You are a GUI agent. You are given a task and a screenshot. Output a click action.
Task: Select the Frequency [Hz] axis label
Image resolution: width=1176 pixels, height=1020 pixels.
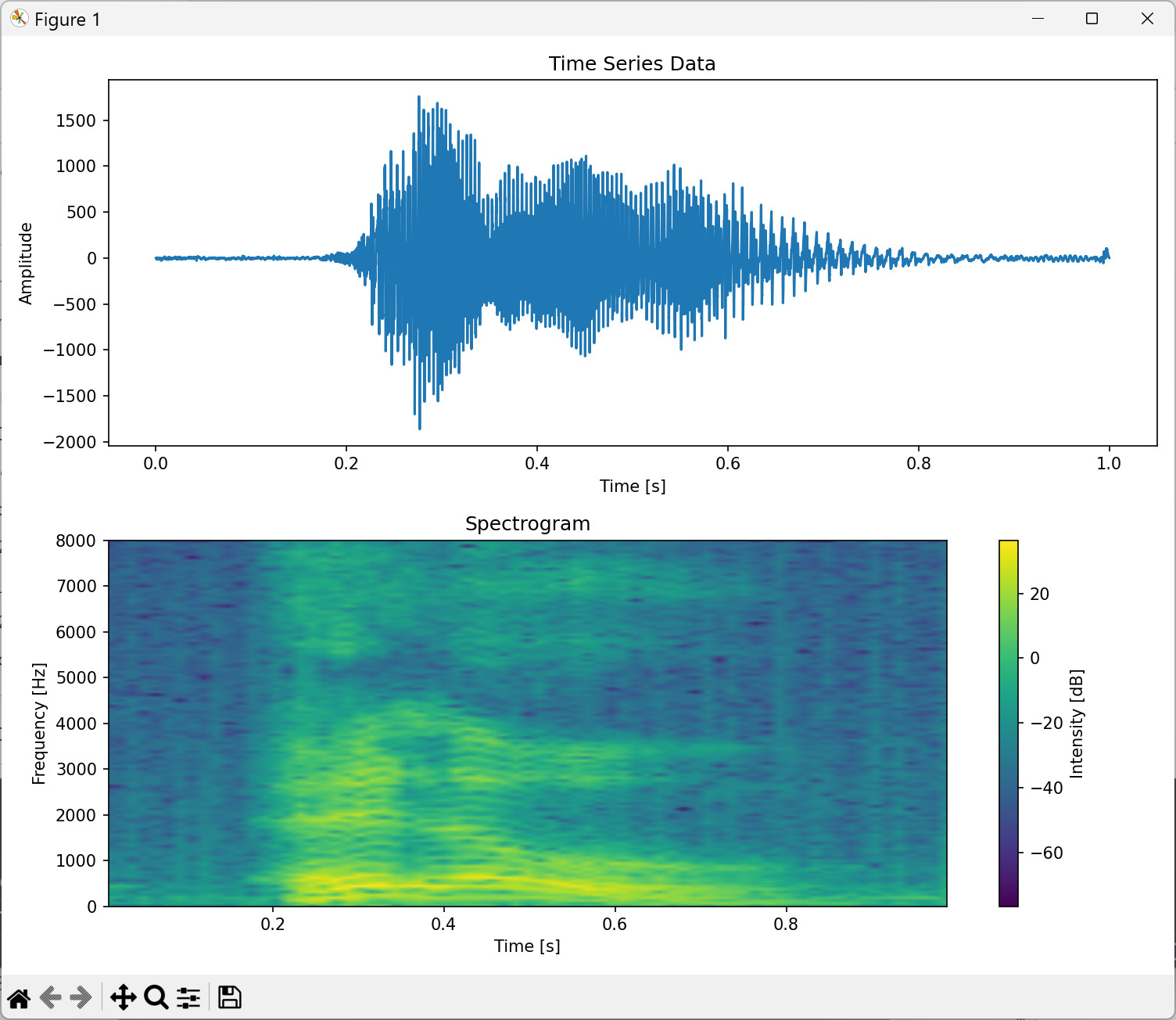(x=39, y=724)
